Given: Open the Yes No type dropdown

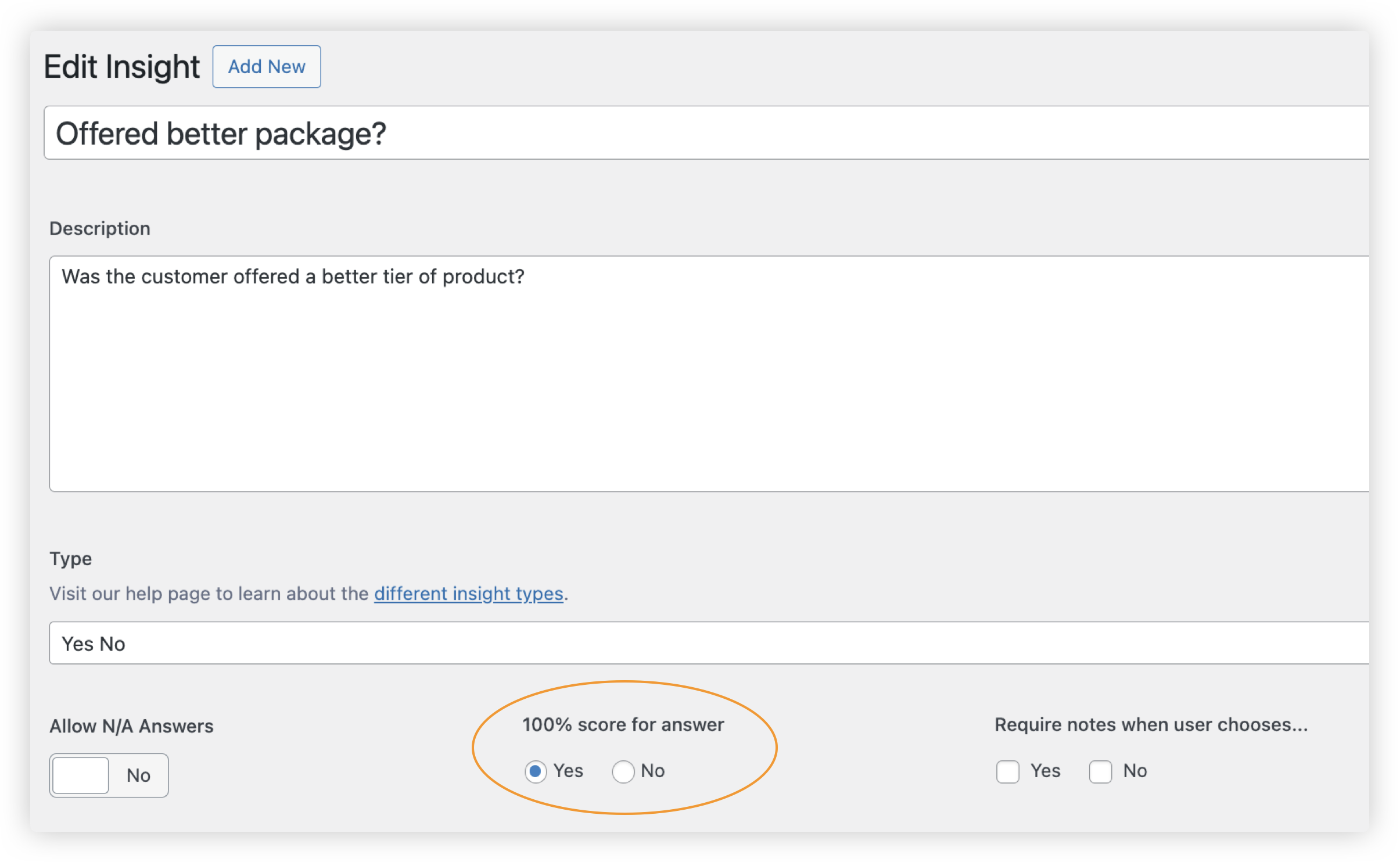Looking at the screenshot, I should (x=697, y=644).
